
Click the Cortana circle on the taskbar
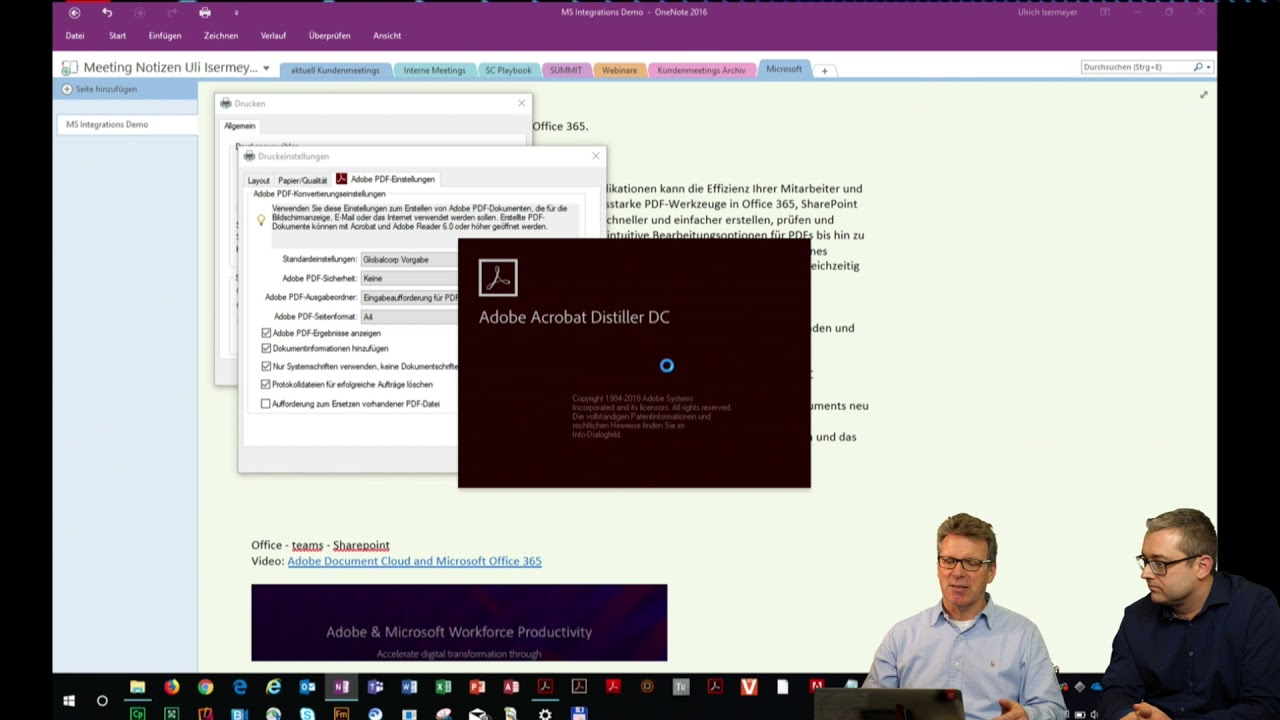(102, 701)
